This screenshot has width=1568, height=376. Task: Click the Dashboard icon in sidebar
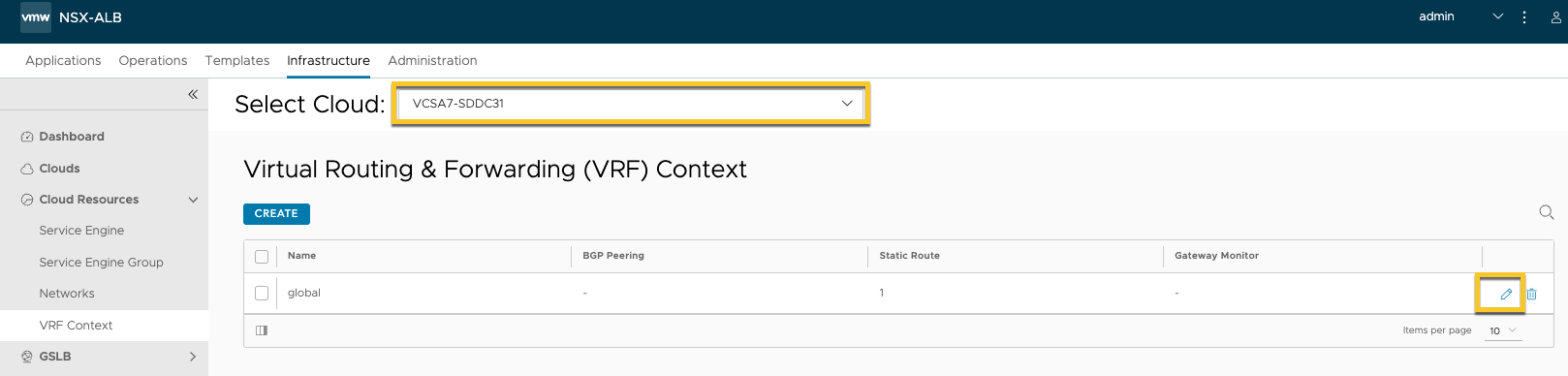pyautogui.click(x=27, y=137)
